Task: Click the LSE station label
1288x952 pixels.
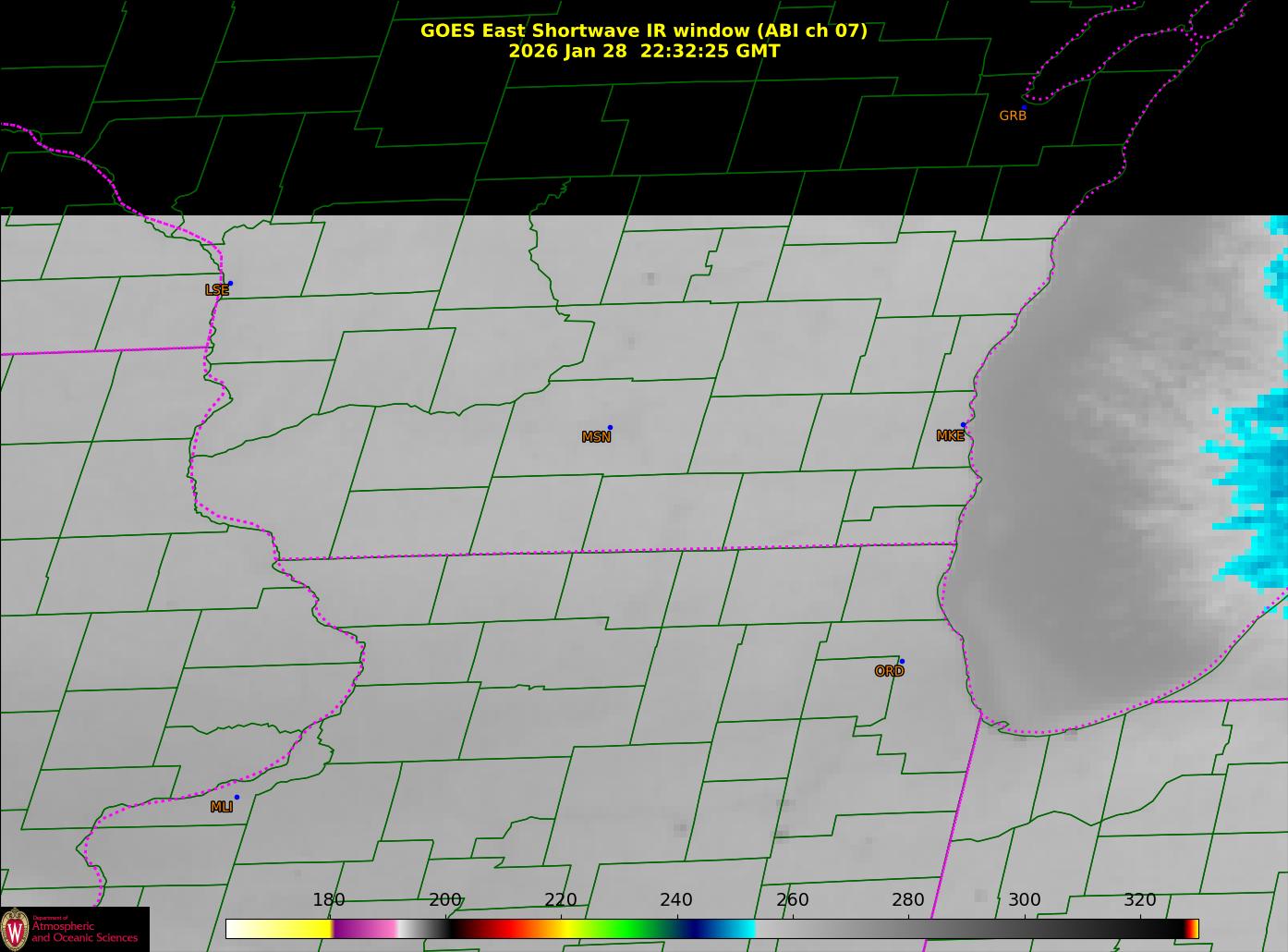Action: (x=217, y=290)
